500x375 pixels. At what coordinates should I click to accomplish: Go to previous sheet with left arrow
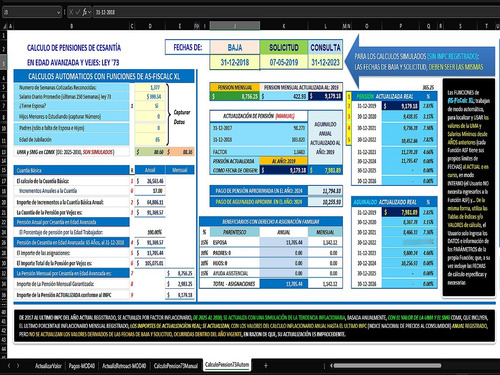[9, 366]
